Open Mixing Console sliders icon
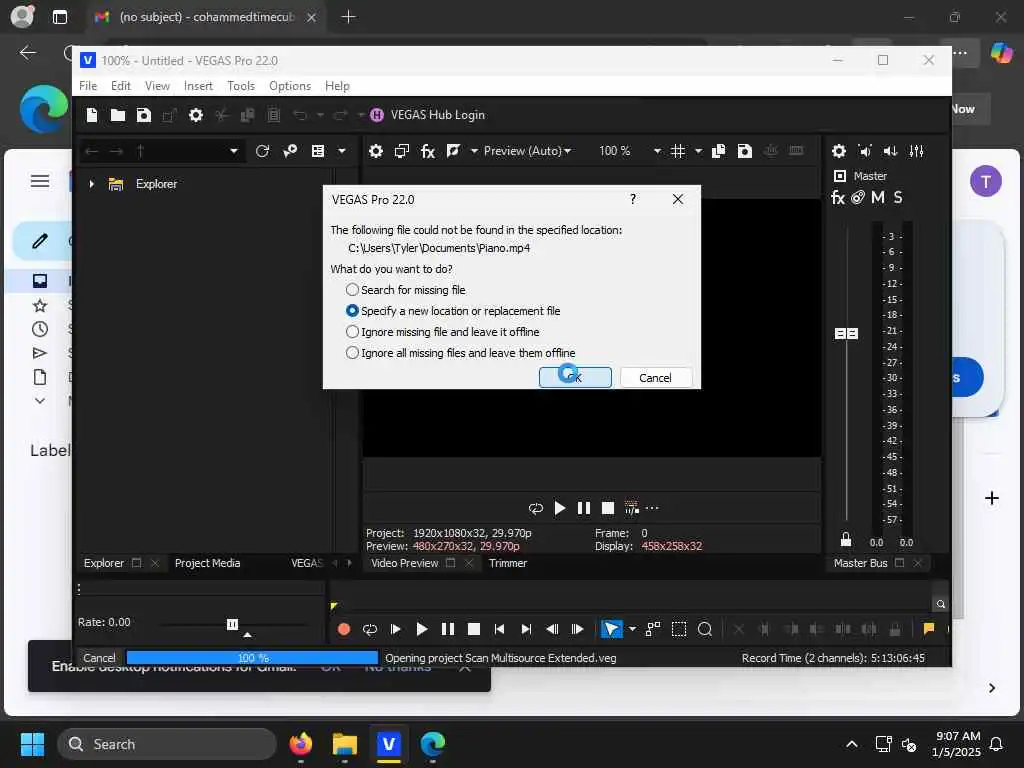The image size is (1024, 768). coord(916,151)
